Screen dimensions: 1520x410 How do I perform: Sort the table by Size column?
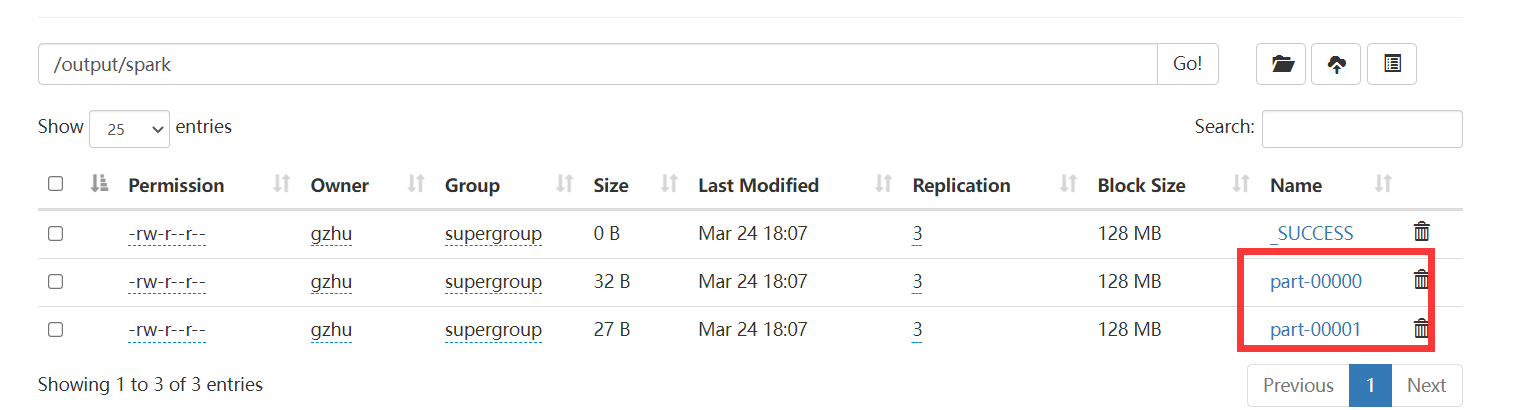click(611, 185)
